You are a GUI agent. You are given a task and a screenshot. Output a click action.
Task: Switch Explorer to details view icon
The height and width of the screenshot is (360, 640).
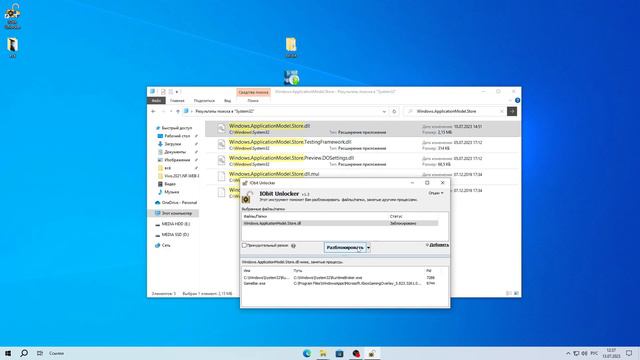coord(509,293)
